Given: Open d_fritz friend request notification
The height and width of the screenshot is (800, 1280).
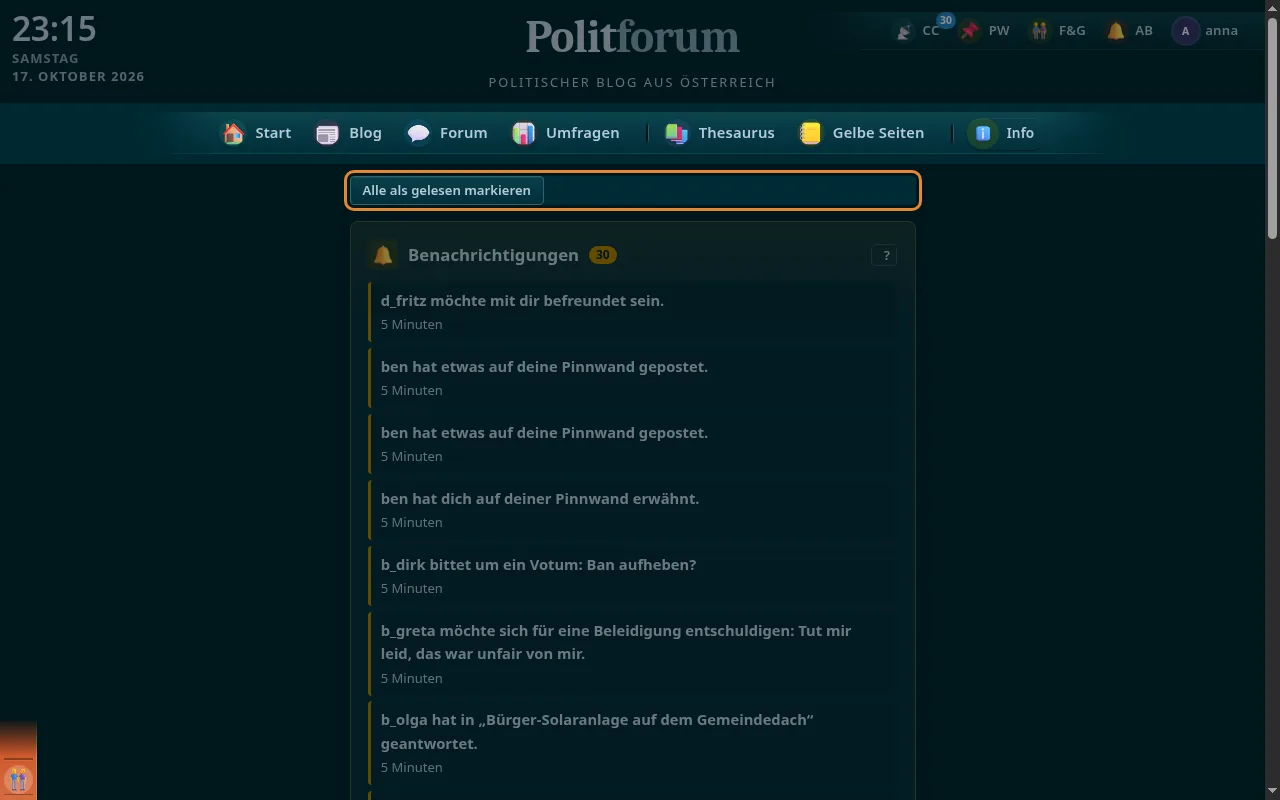Looking at the screenshot, I should coord(632,312).
